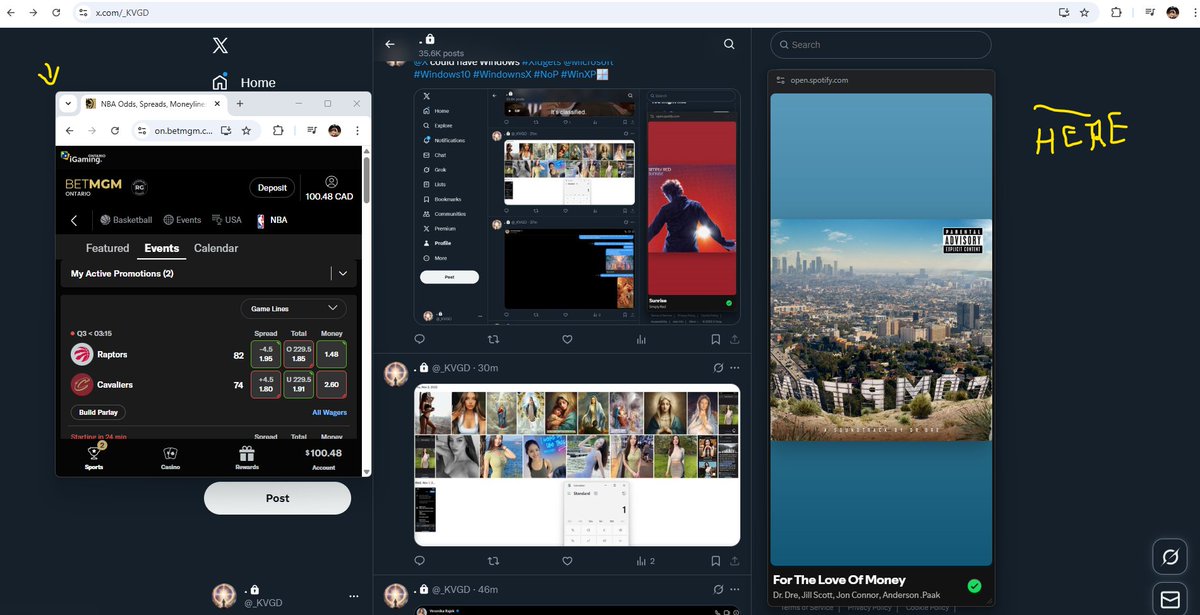Like the 30m post
Screen dimensions: 1200x615
pyautogui.click(x=567, y=561)
